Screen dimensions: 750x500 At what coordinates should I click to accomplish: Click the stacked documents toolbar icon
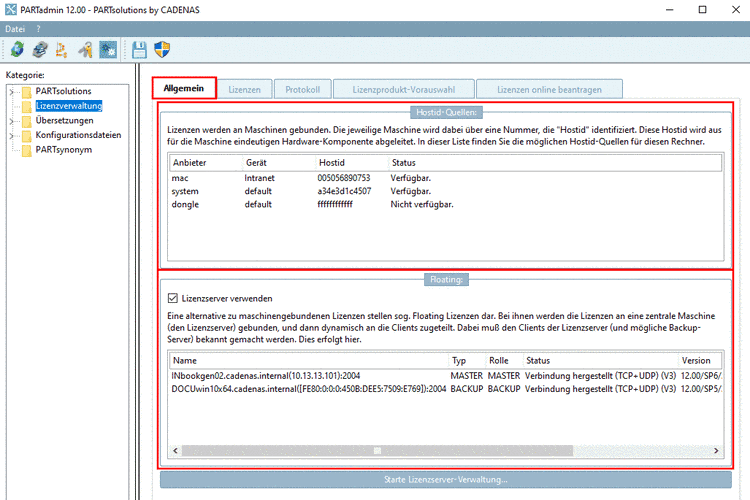coord(40,49)
